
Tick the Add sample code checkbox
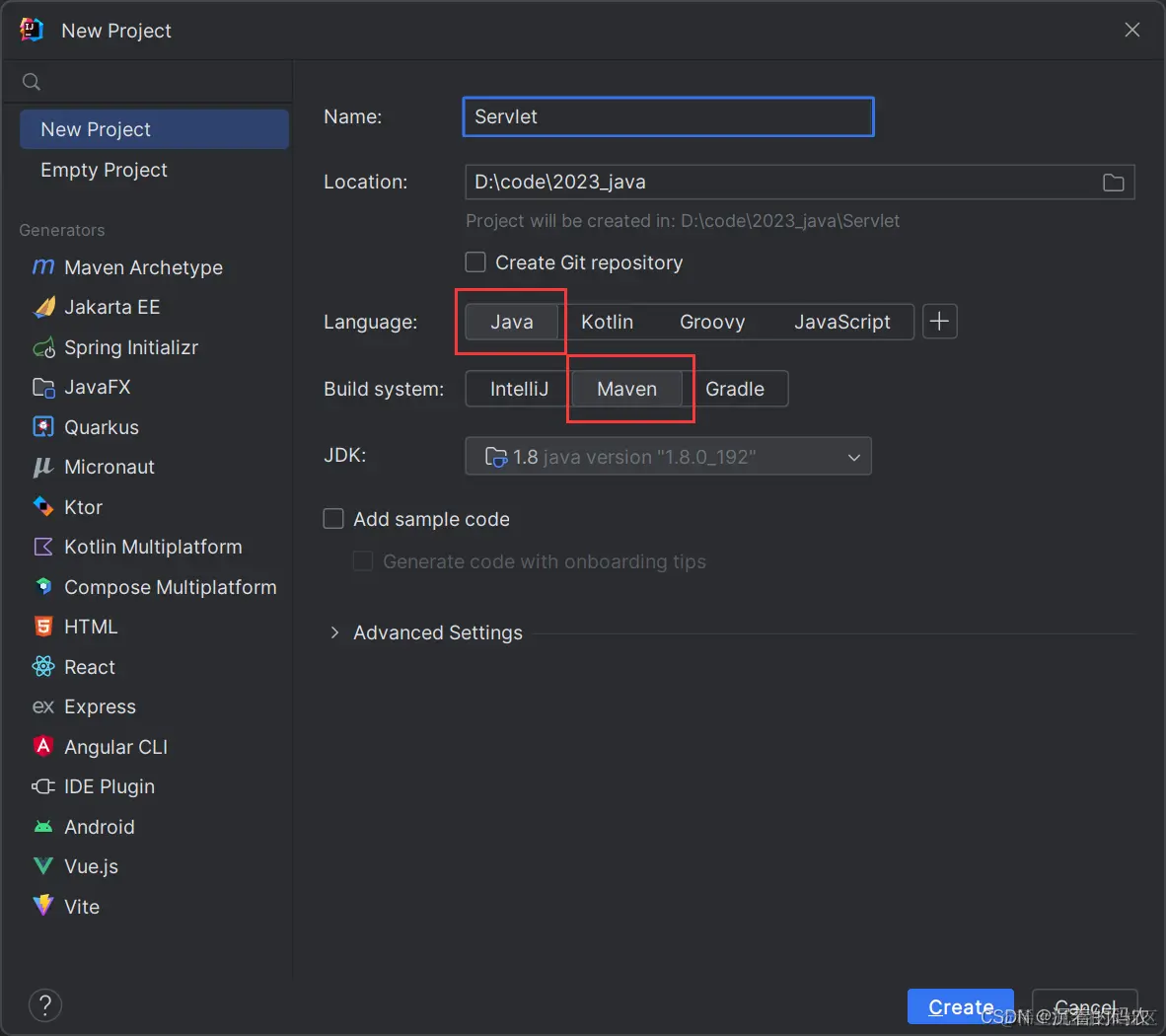[333, 518]
